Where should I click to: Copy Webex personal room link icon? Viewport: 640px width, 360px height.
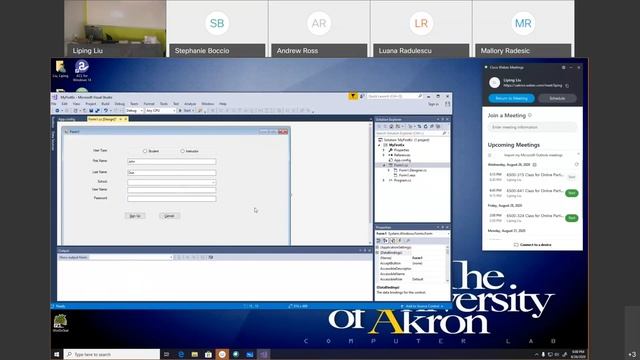point(567,86)
